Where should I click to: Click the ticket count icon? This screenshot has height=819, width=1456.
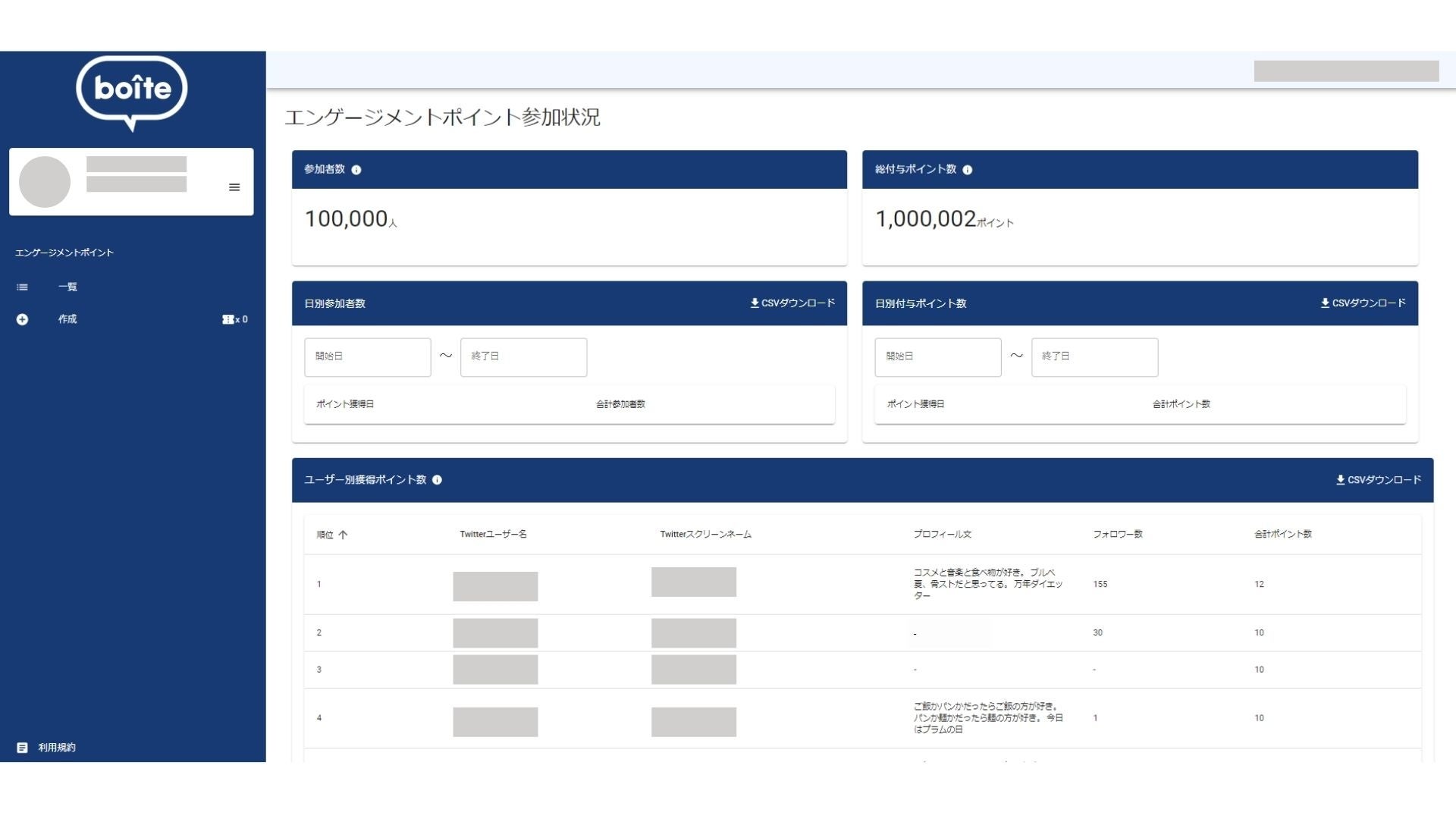pos(227,320)
